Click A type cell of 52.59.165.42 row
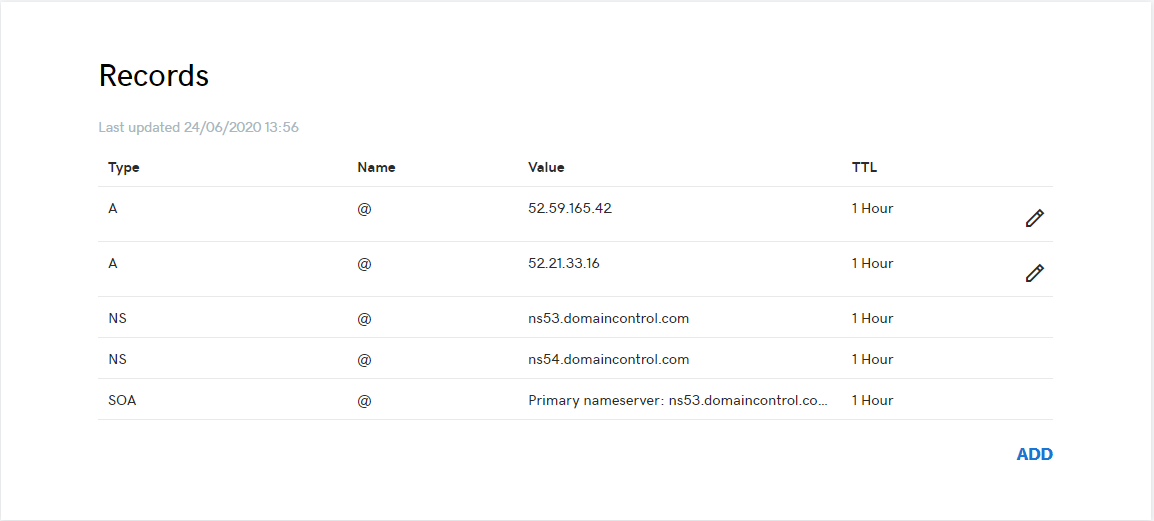Screen dimensions: 1154x521 (x=113, y=208)
